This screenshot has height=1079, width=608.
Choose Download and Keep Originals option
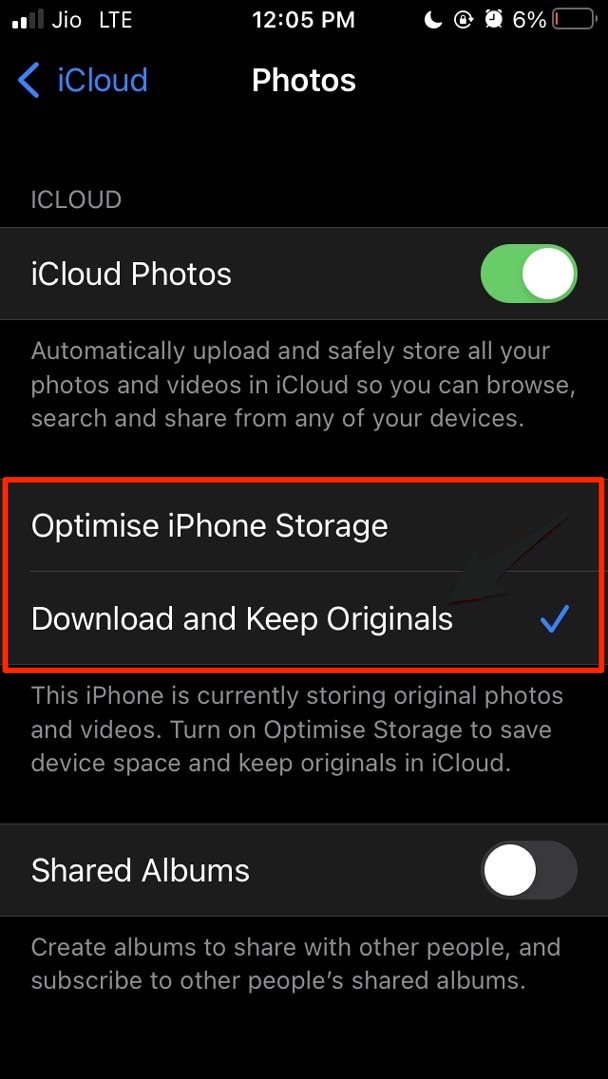tap(303, 618)
